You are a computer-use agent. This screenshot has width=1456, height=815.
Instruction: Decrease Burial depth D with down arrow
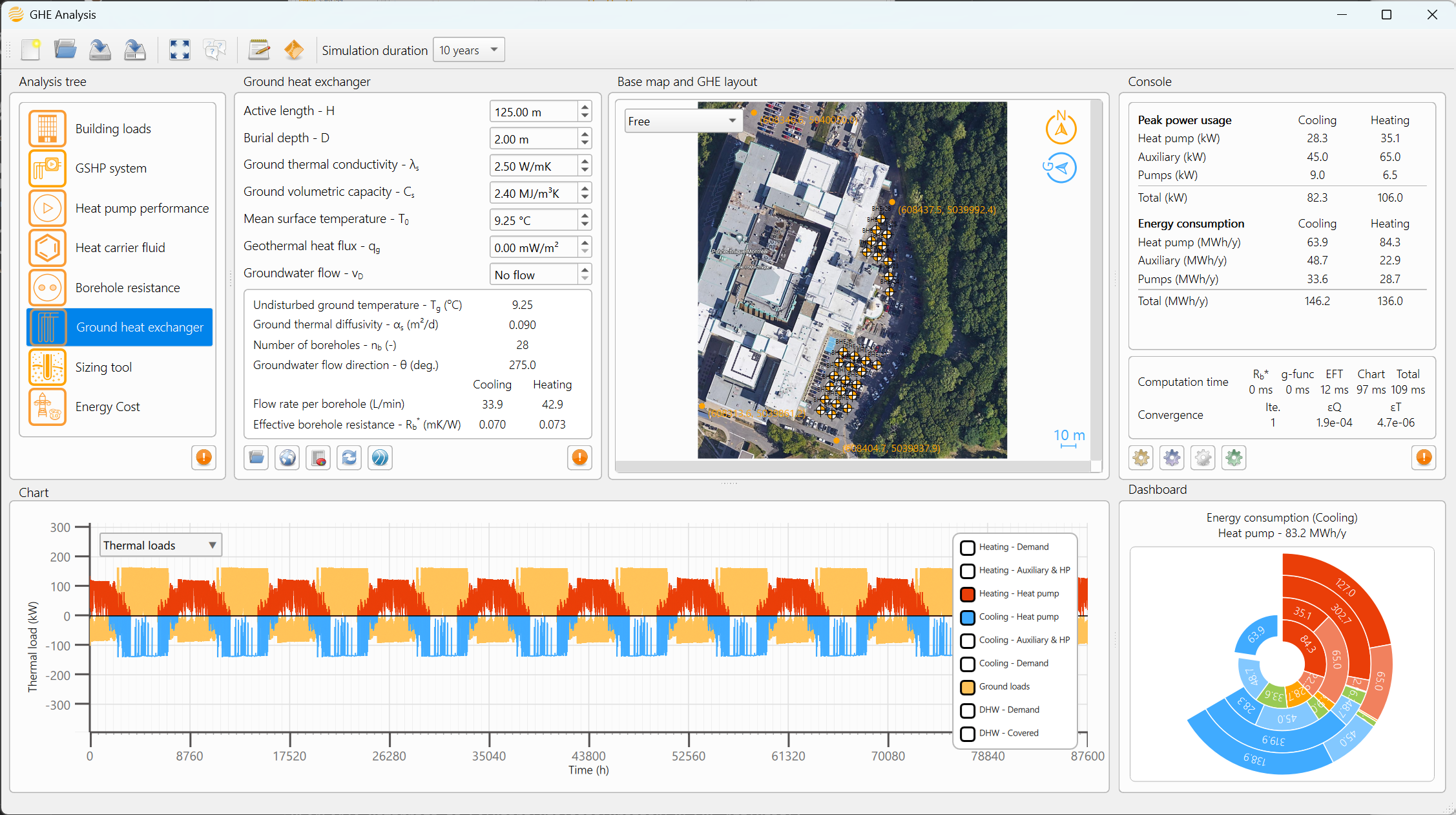click(x=585, y=143)
